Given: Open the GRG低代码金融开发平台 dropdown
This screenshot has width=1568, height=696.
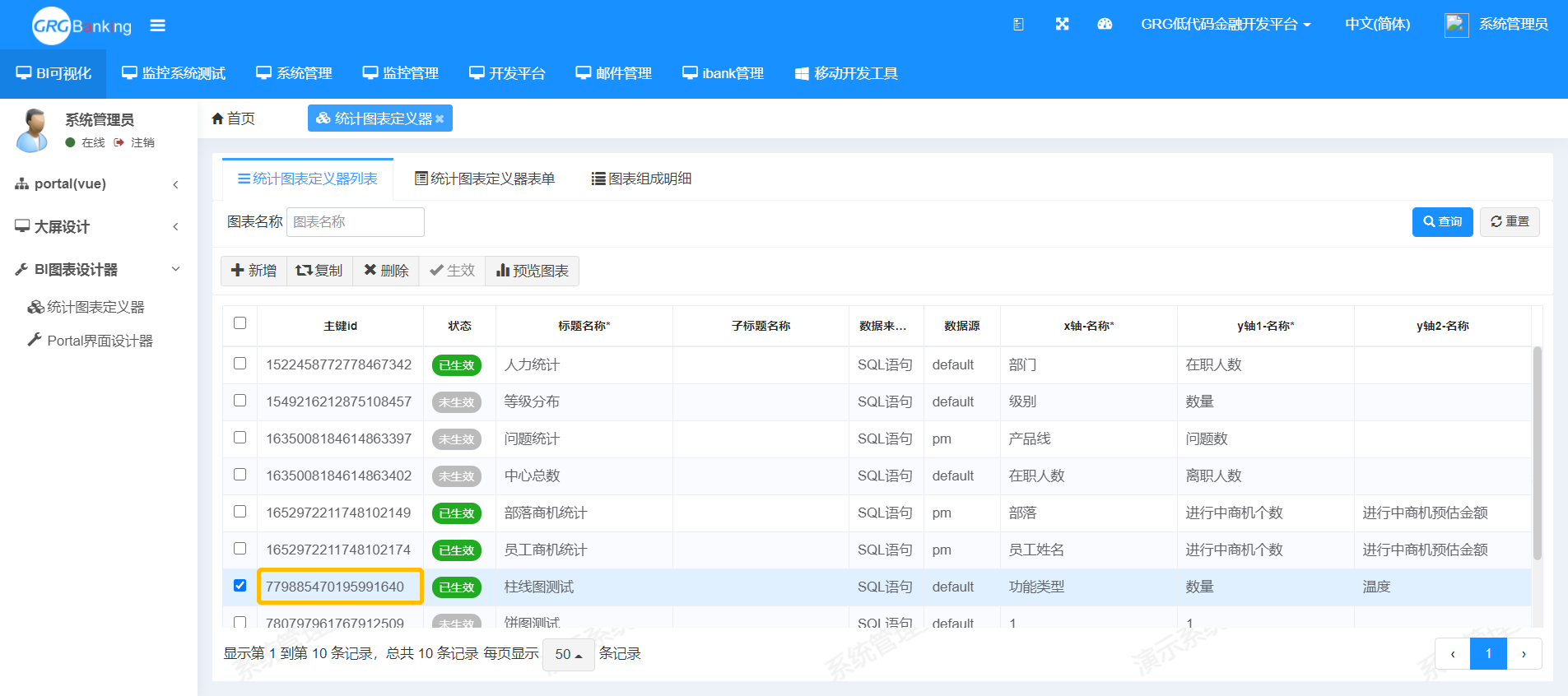Looking at the screenshot, I should [x=1226, y=25].
